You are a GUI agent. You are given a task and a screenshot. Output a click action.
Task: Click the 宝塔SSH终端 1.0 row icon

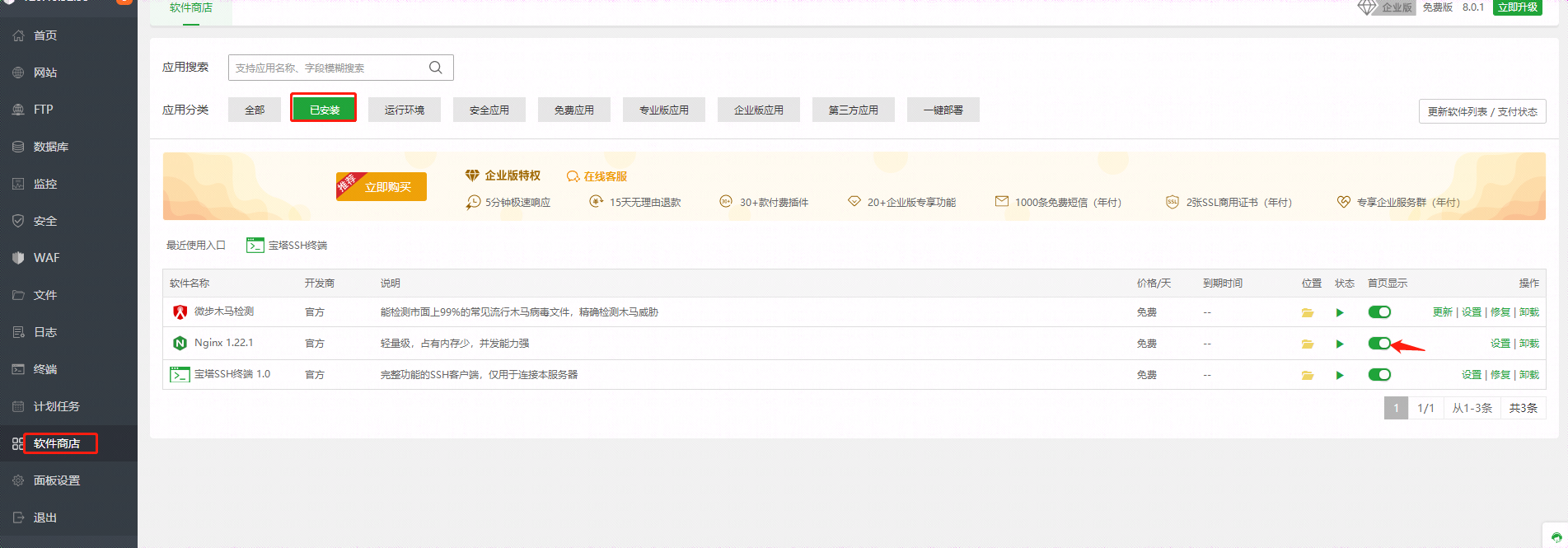coord(180,375)
